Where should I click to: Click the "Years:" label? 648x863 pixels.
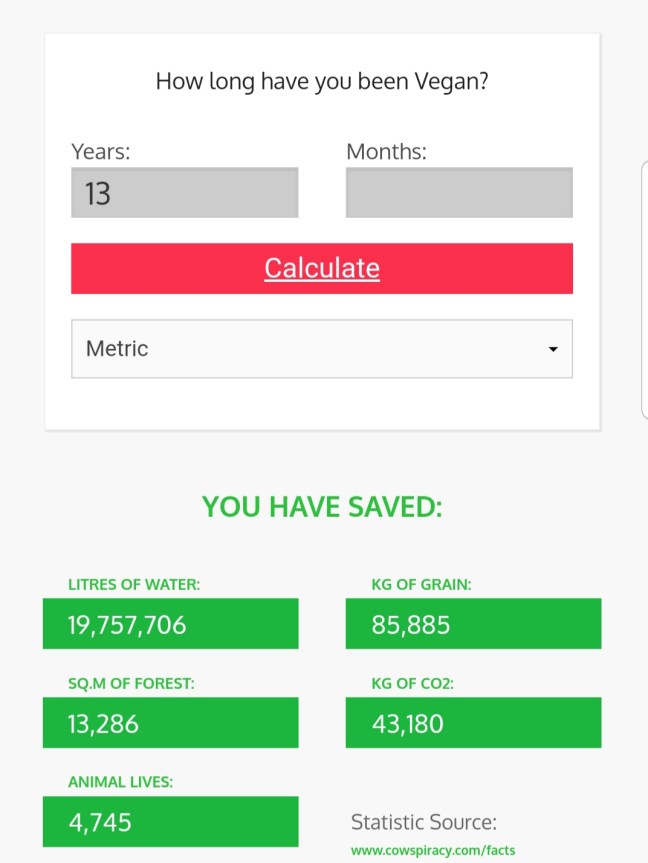[x=101, y=152]
